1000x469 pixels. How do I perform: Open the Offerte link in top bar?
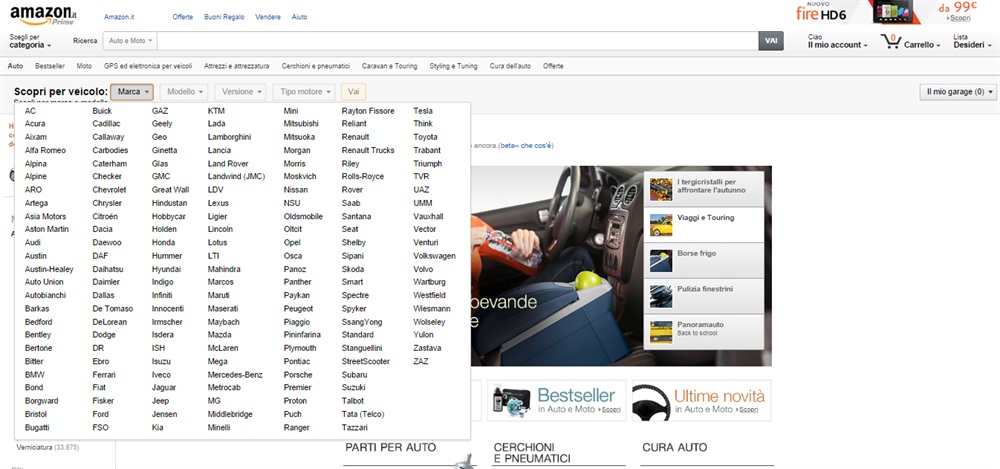pyautogui.click(x=183, y=17)
